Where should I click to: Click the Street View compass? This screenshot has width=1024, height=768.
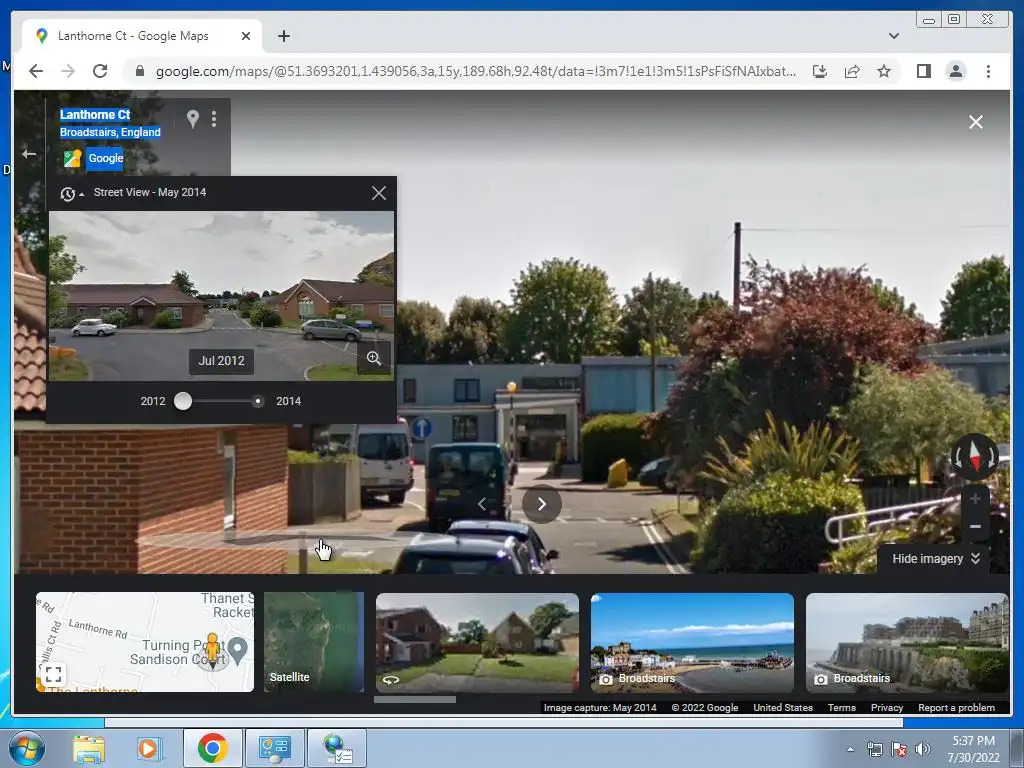click(974, 456)
